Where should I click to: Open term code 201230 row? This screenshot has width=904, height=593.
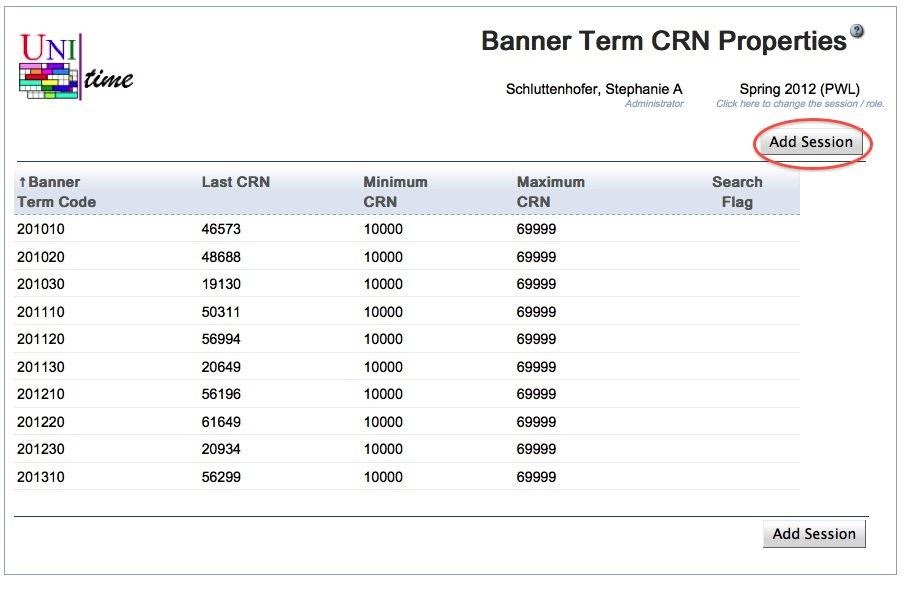click(406, 449)
